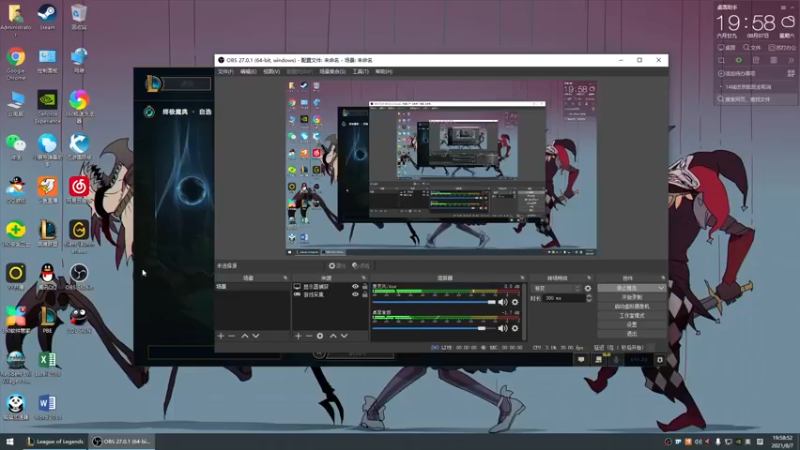Viewport: 800px width, 450px height.
Task: Pop out the Audio Mixer dock
Action: click(x=522, y=278)
